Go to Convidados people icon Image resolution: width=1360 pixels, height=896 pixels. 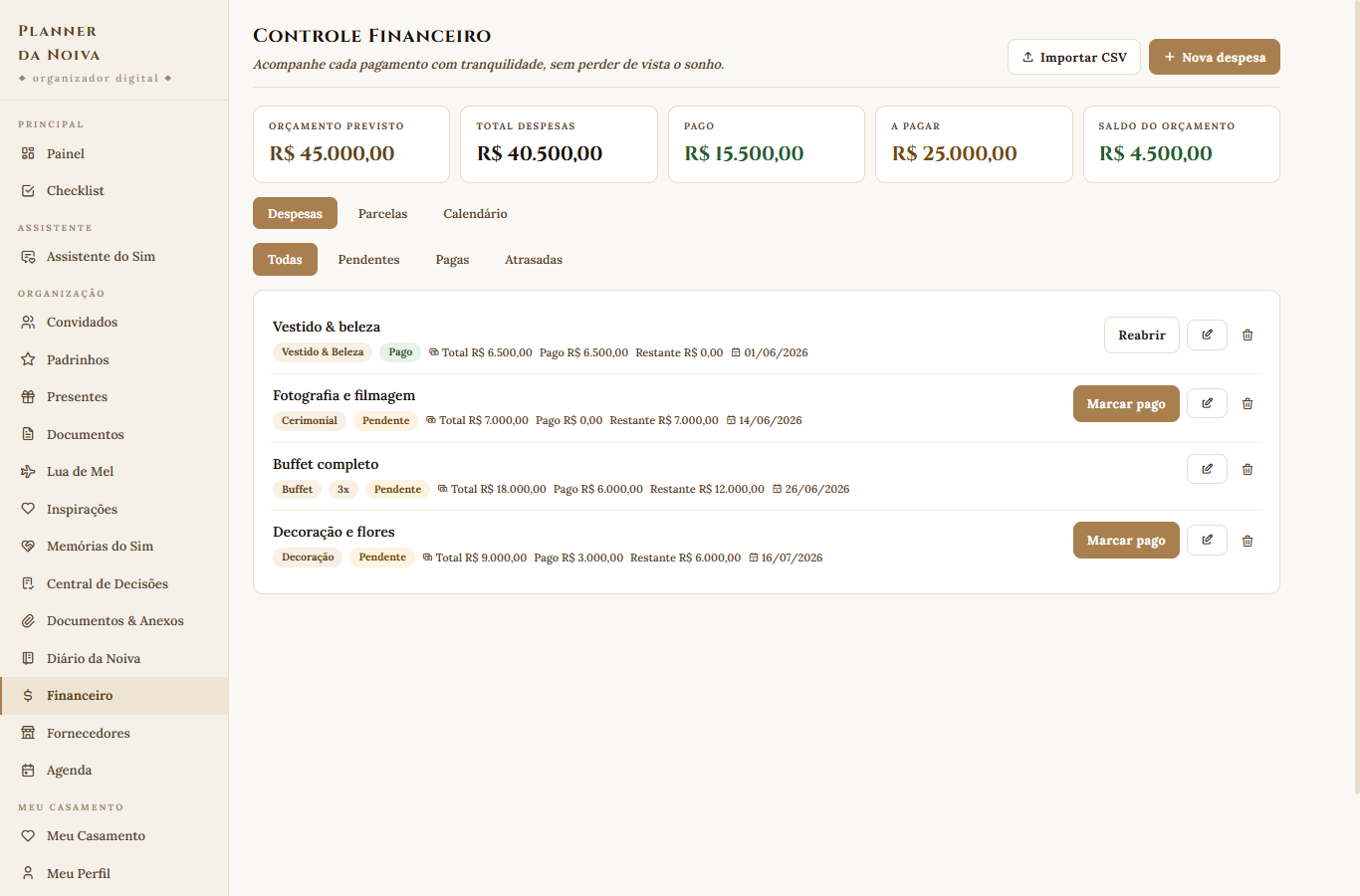(28, 323)
